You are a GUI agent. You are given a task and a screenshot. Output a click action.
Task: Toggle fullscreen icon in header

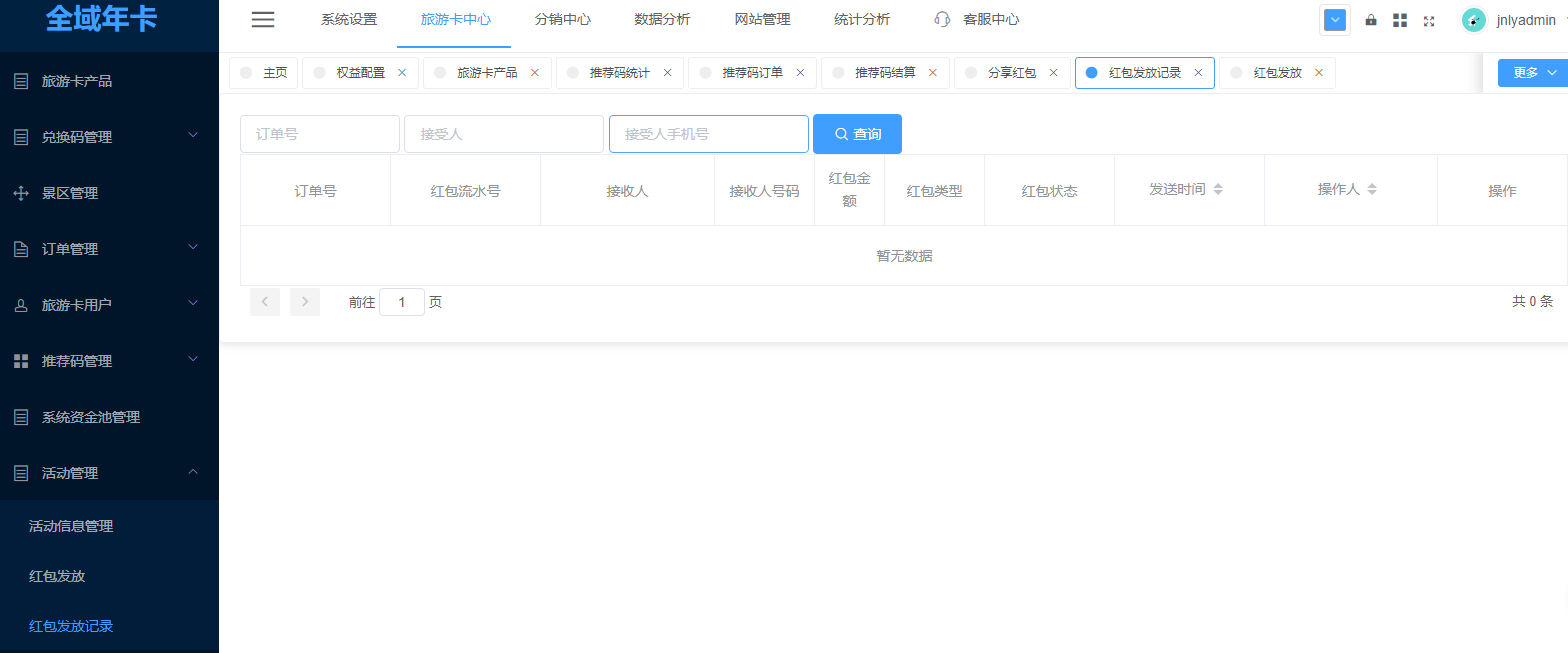[x=1429, y=20]
